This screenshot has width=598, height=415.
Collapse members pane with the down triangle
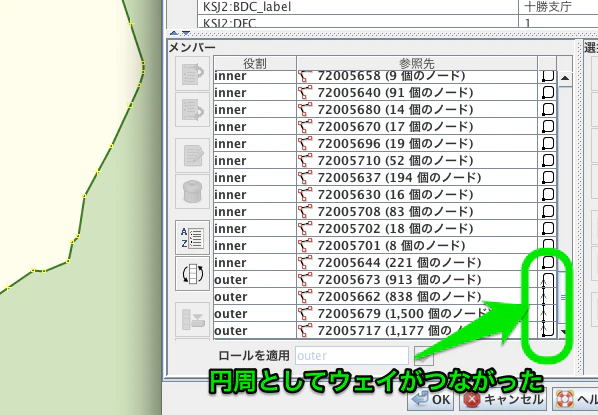[x=186, y=33]
